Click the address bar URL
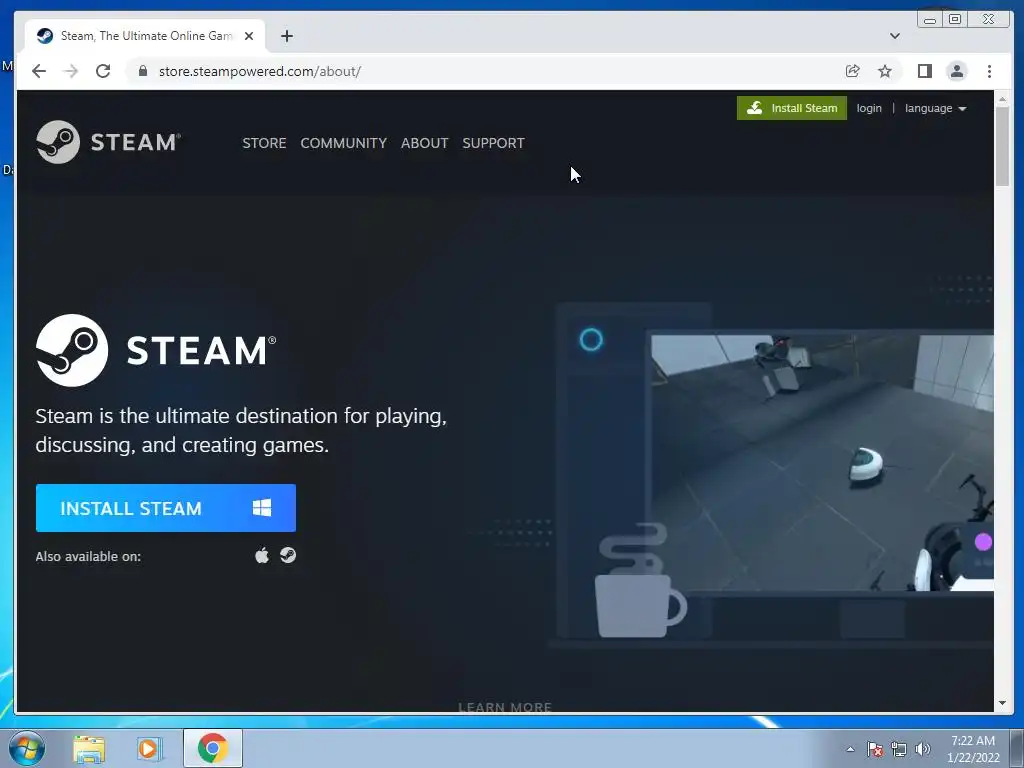This screenshot has height=768, width=1024. point(260,71)
